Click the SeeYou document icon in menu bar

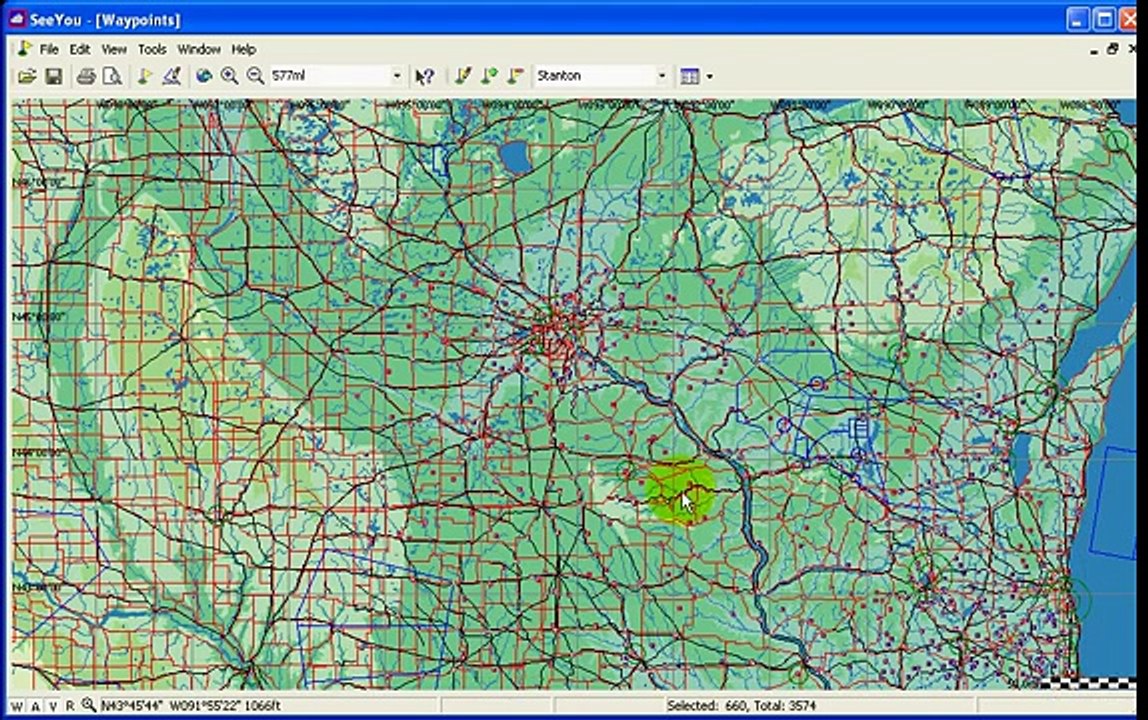tap(24, 49)
